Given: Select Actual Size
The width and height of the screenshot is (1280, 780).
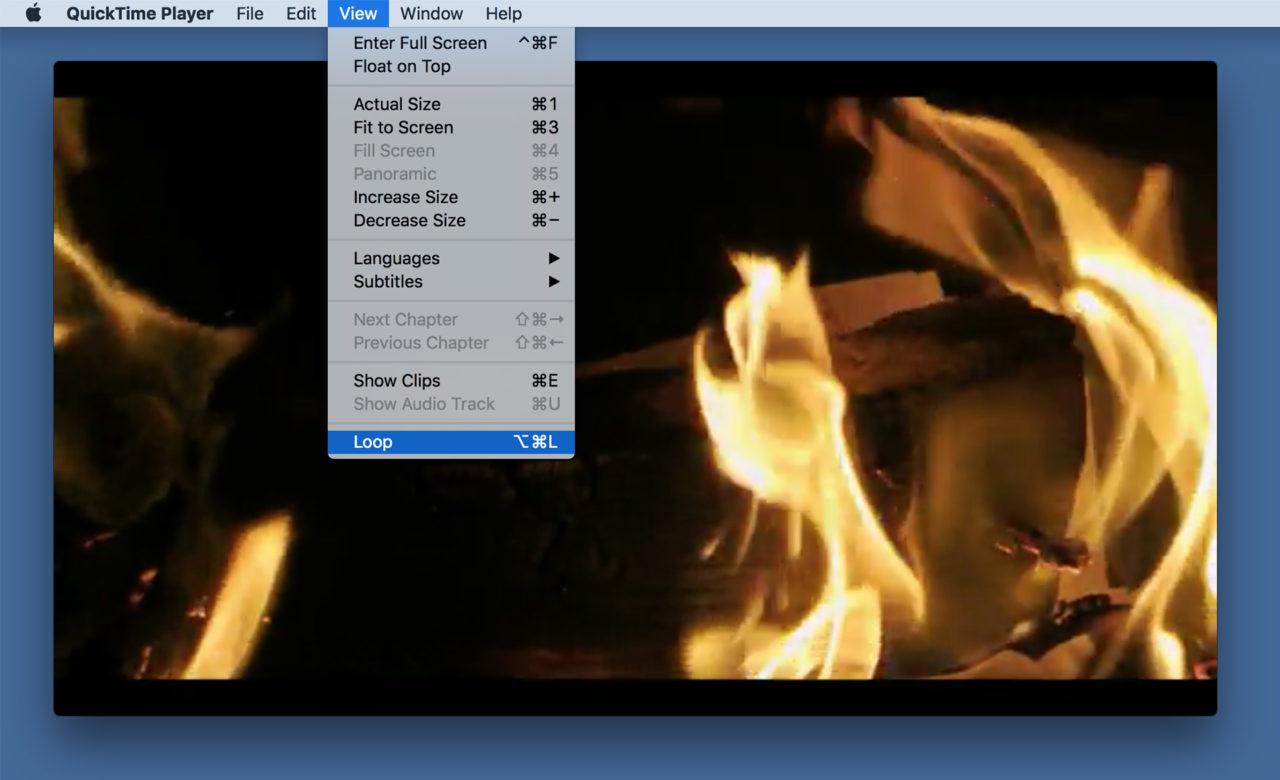Looking at the screenshot, I should click(x=451, y=104).
